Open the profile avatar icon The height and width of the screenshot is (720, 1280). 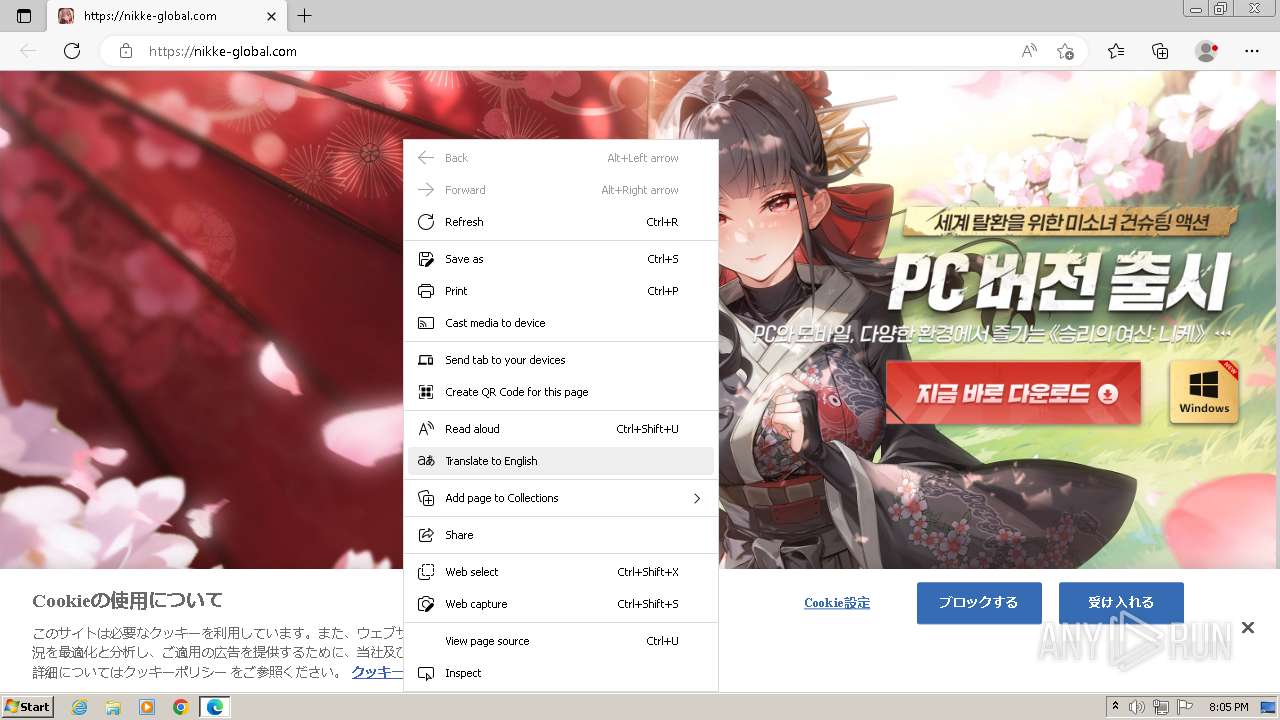[1207, 51]
